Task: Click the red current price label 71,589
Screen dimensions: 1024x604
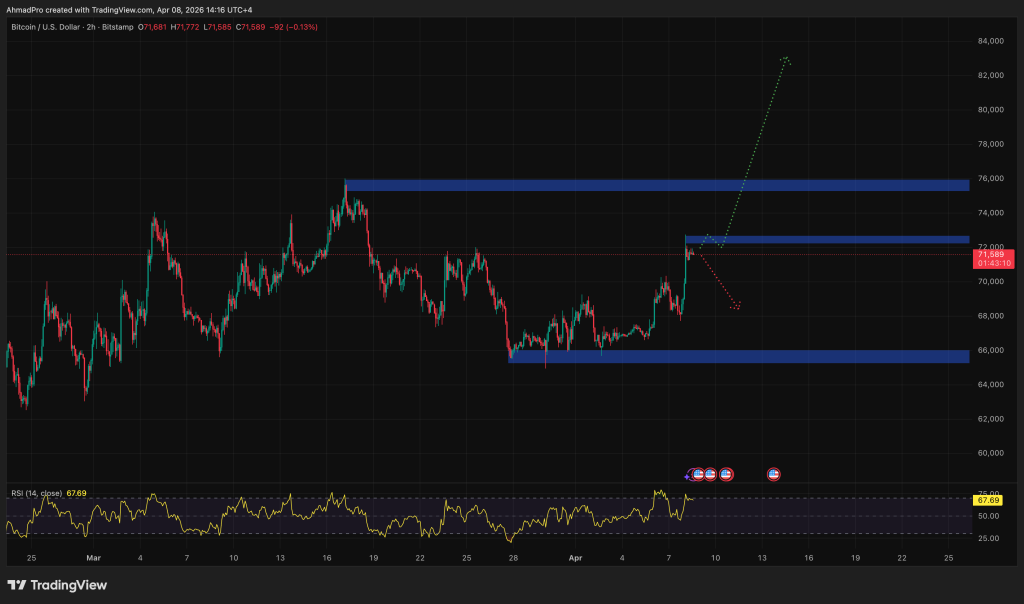Action: pos(991,256)
